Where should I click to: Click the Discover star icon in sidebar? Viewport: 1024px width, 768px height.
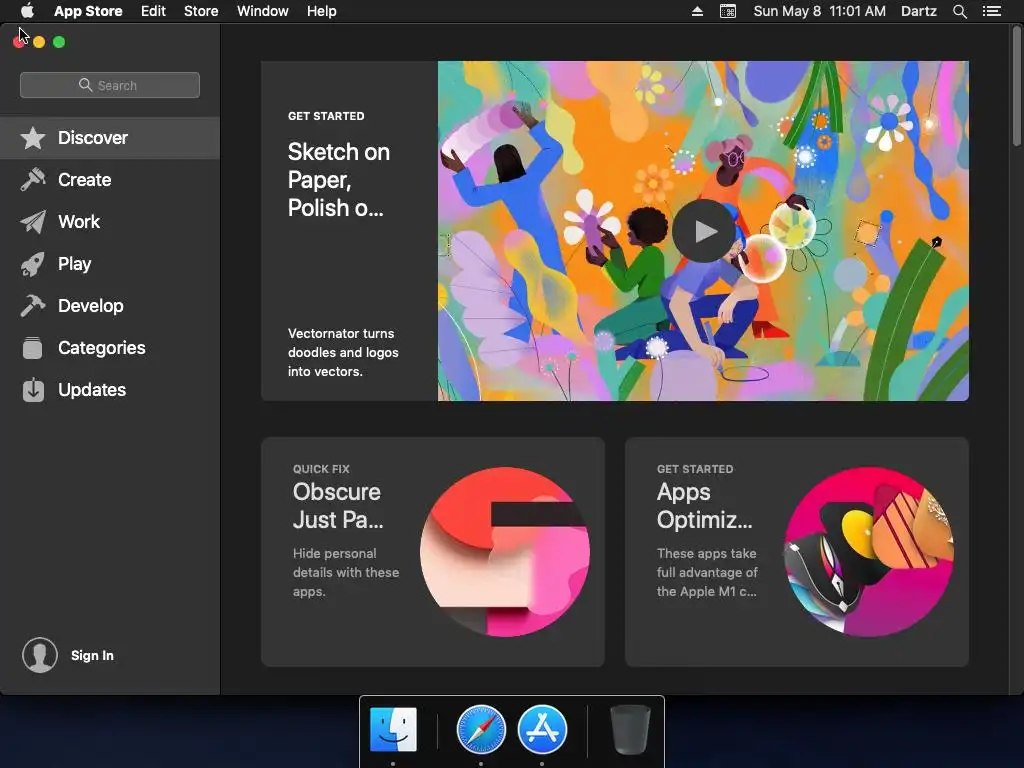33,138
